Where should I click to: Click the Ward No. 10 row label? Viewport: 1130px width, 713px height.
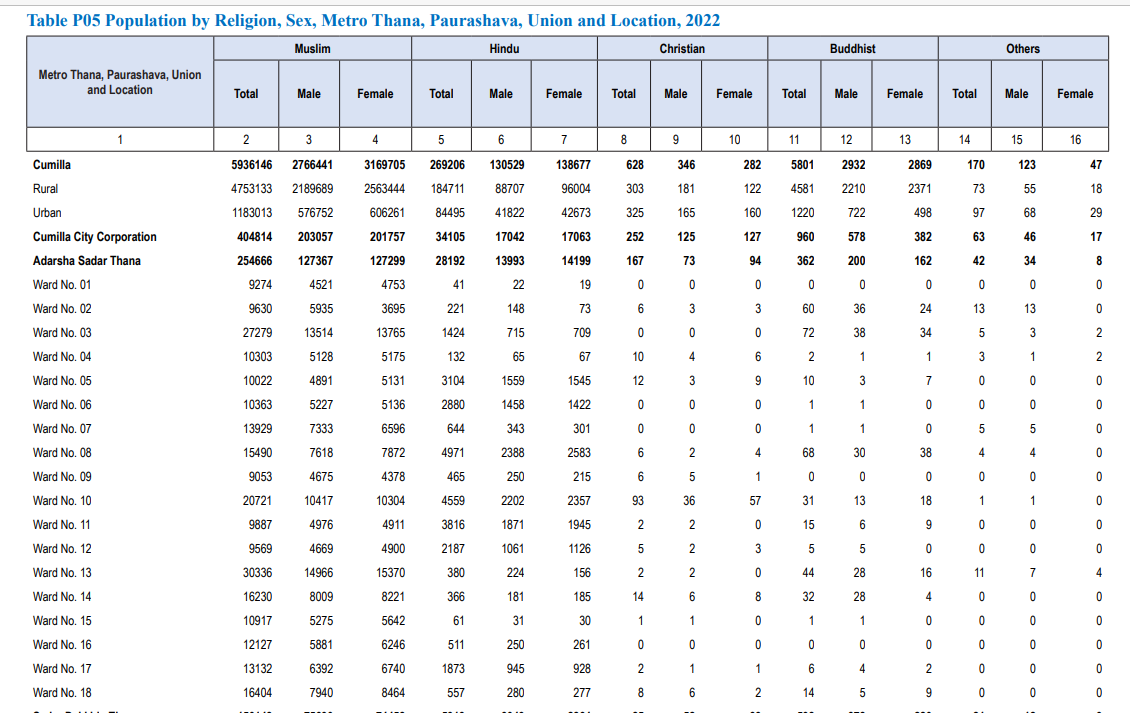[62, 501]
